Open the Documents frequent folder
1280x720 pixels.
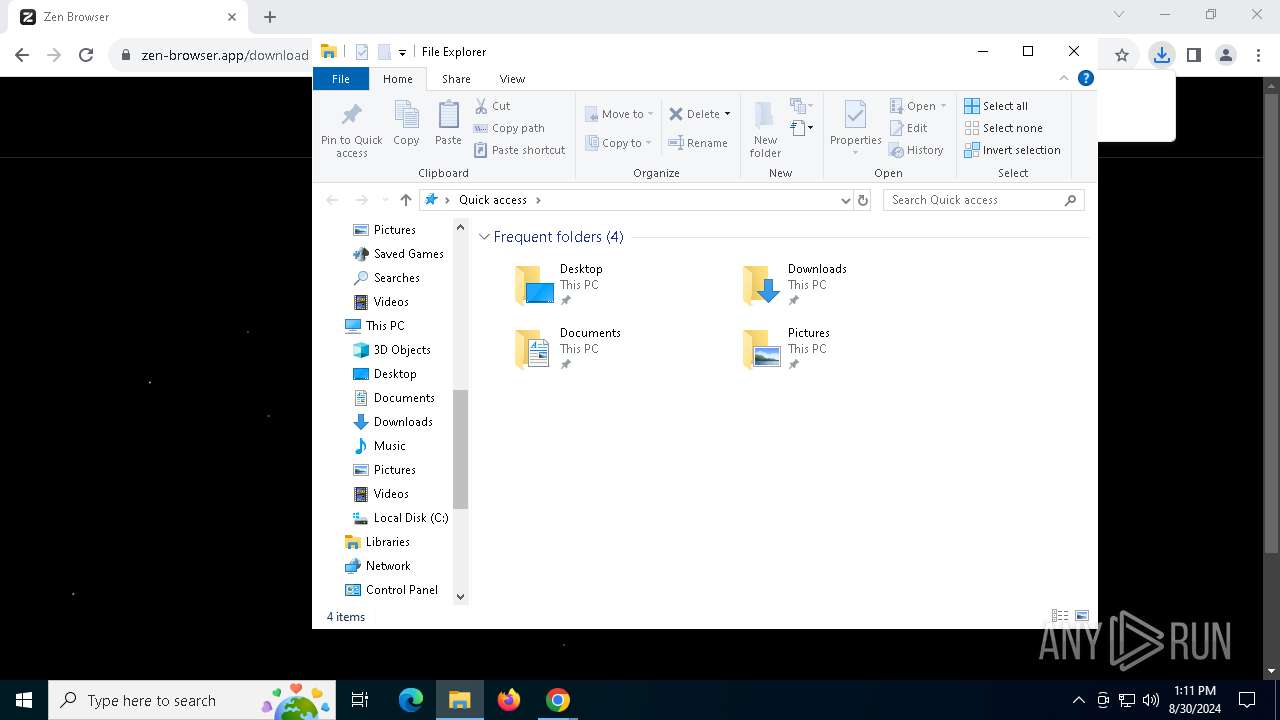[567, 349]
